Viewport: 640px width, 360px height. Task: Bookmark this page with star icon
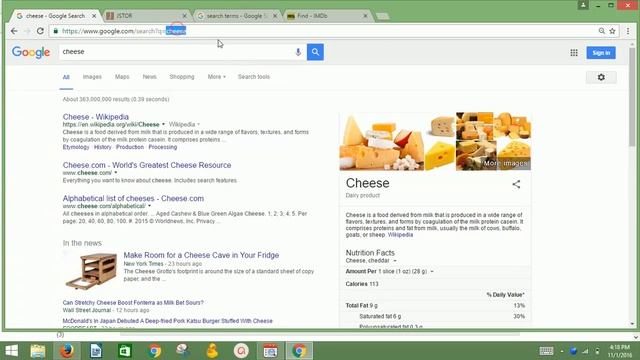(612, 31)
